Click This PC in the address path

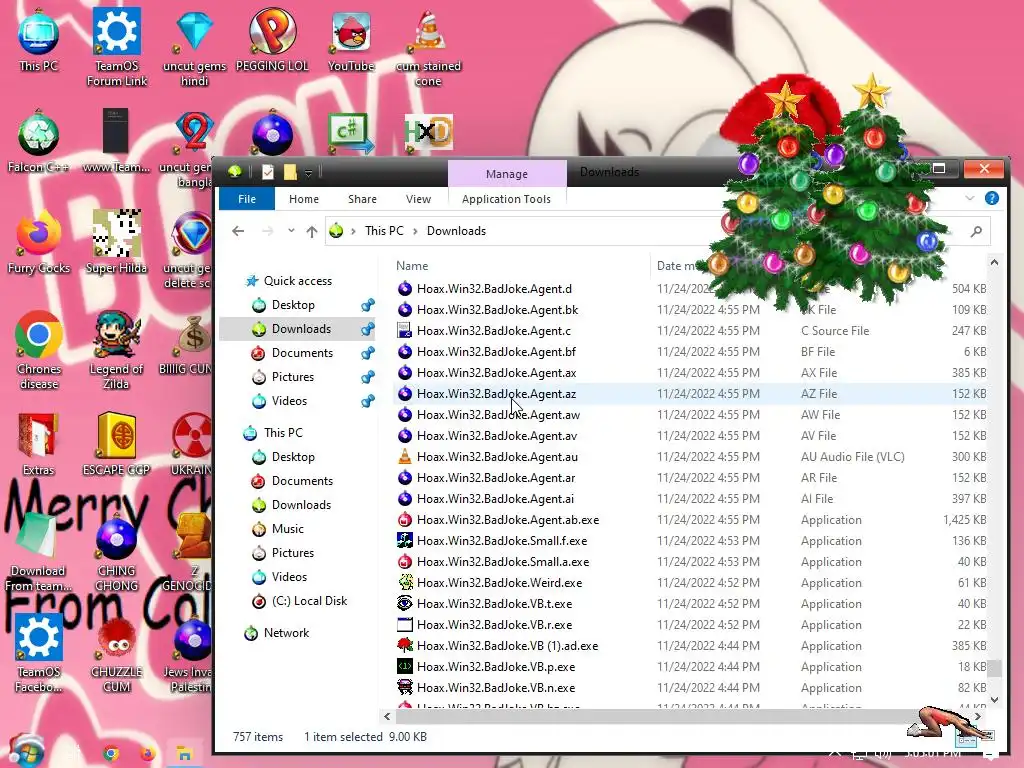[384, 231]
